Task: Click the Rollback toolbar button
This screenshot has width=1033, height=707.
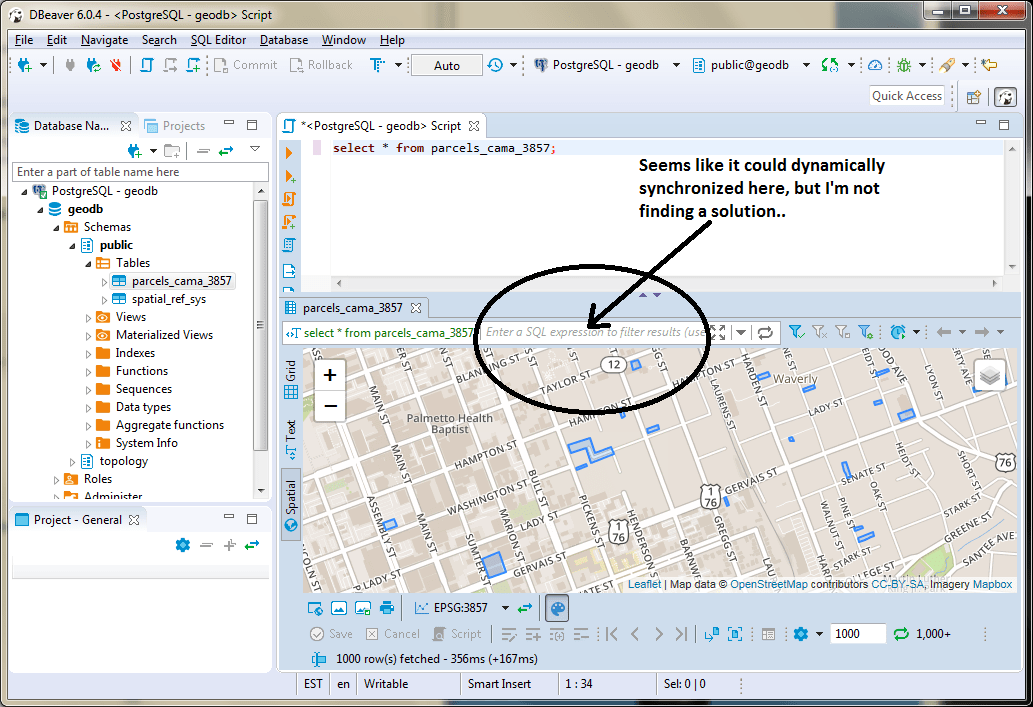Action: coord(321,65)
